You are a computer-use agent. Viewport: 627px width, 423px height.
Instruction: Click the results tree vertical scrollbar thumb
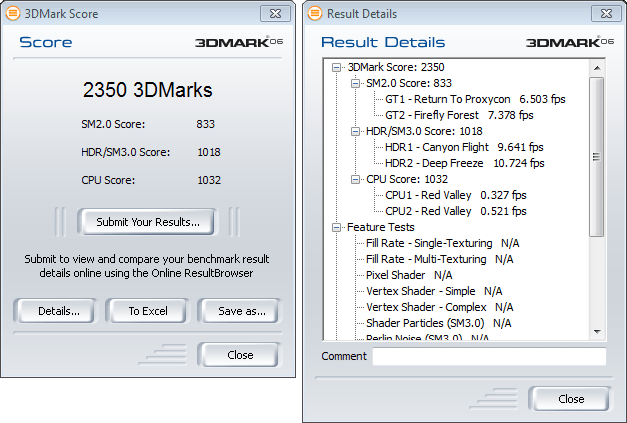[x=597, y=157]
